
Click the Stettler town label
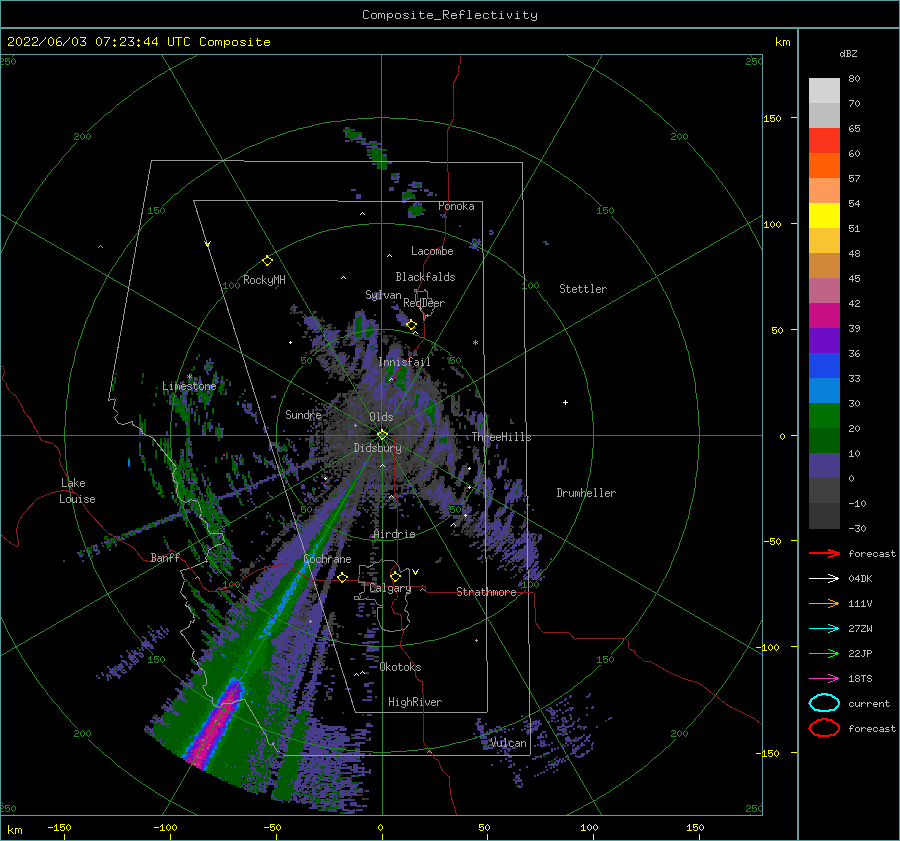(583, 289)
